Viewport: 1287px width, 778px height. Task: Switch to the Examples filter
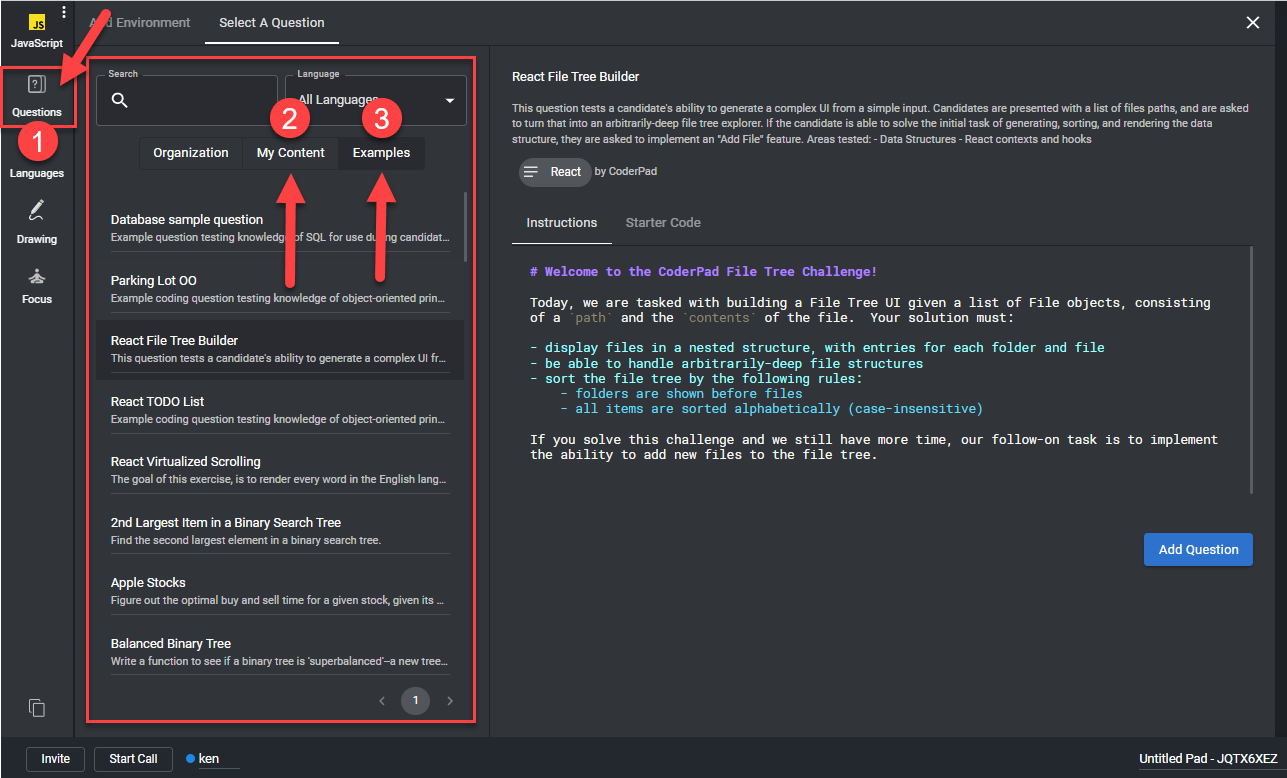[381, 153]
